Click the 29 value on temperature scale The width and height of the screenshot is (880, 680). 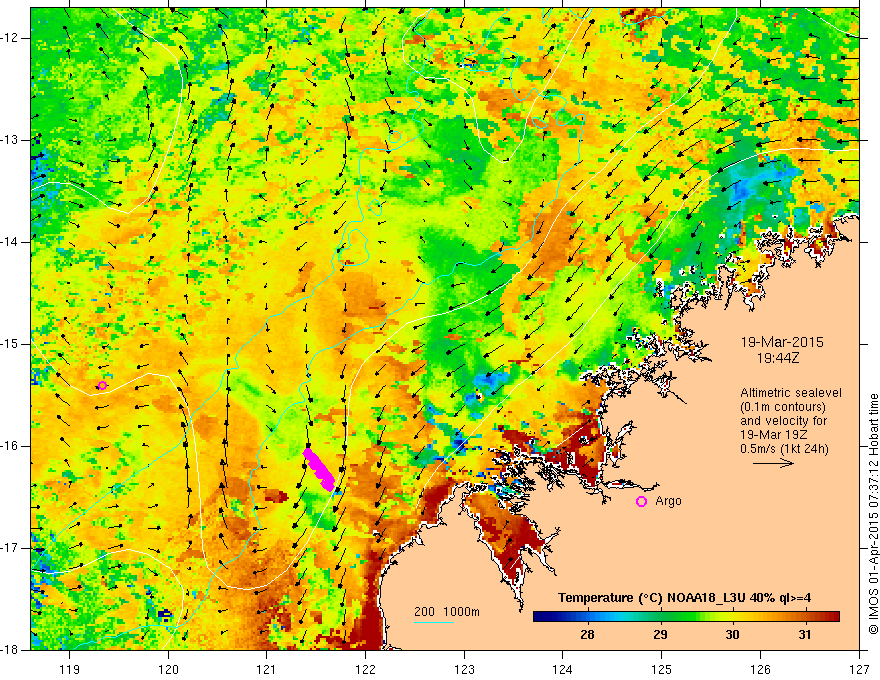coord(660,635)
